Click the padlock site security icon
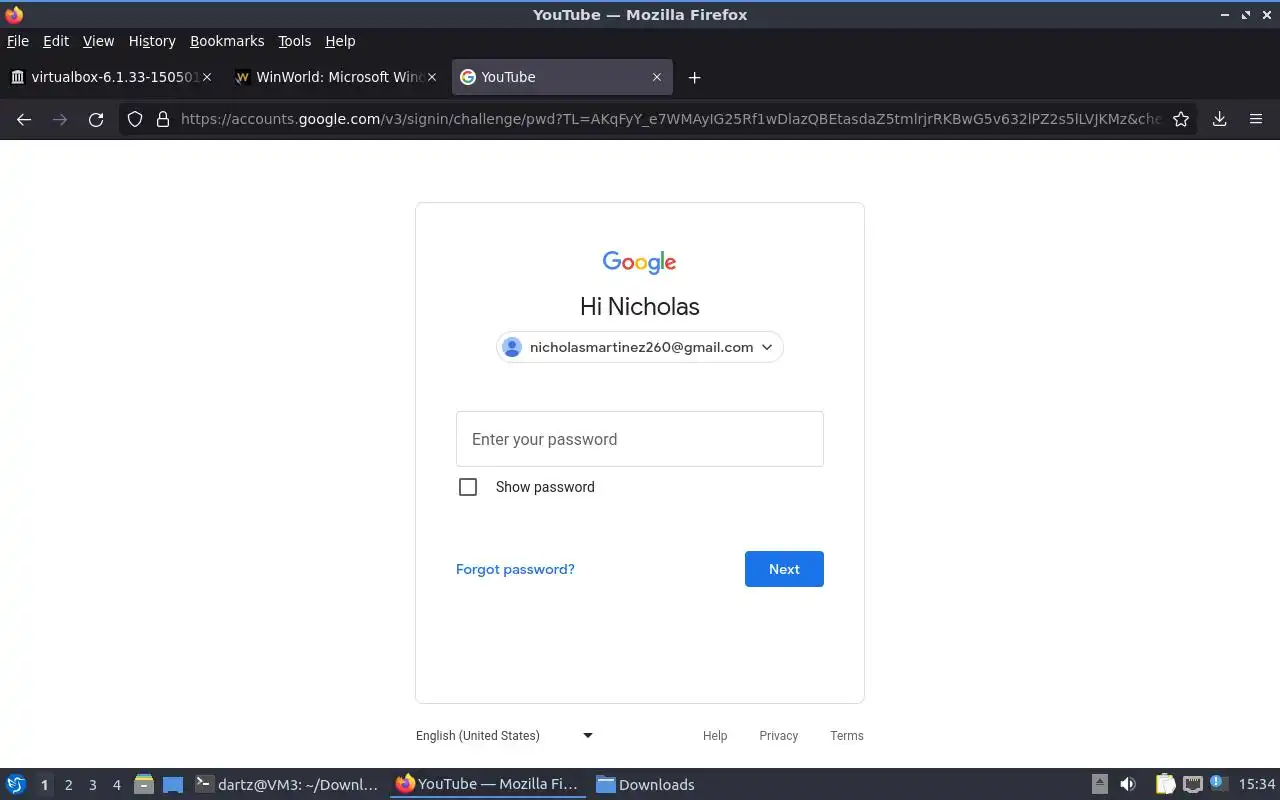The image size is (1280, 800). pyautogui.click(x=163, y=119)
